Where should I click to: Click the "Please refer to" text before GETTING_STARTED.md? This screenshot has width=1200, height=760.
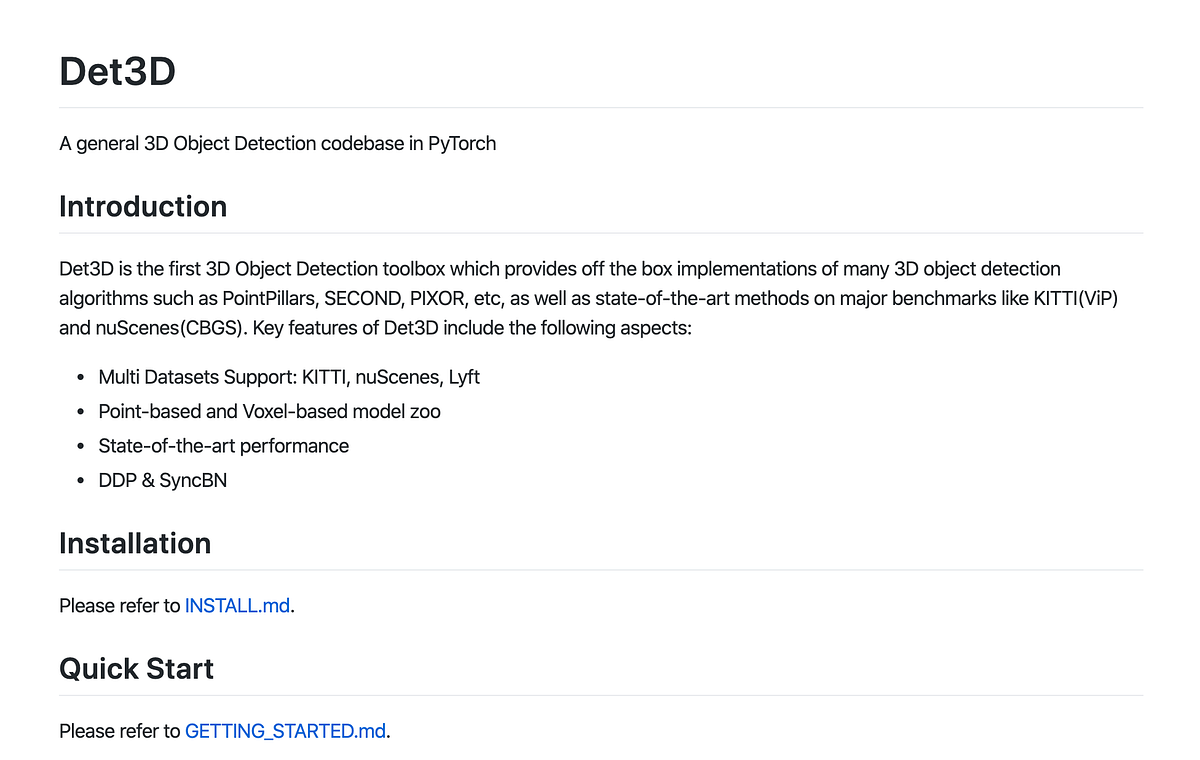tap(119, 731)
